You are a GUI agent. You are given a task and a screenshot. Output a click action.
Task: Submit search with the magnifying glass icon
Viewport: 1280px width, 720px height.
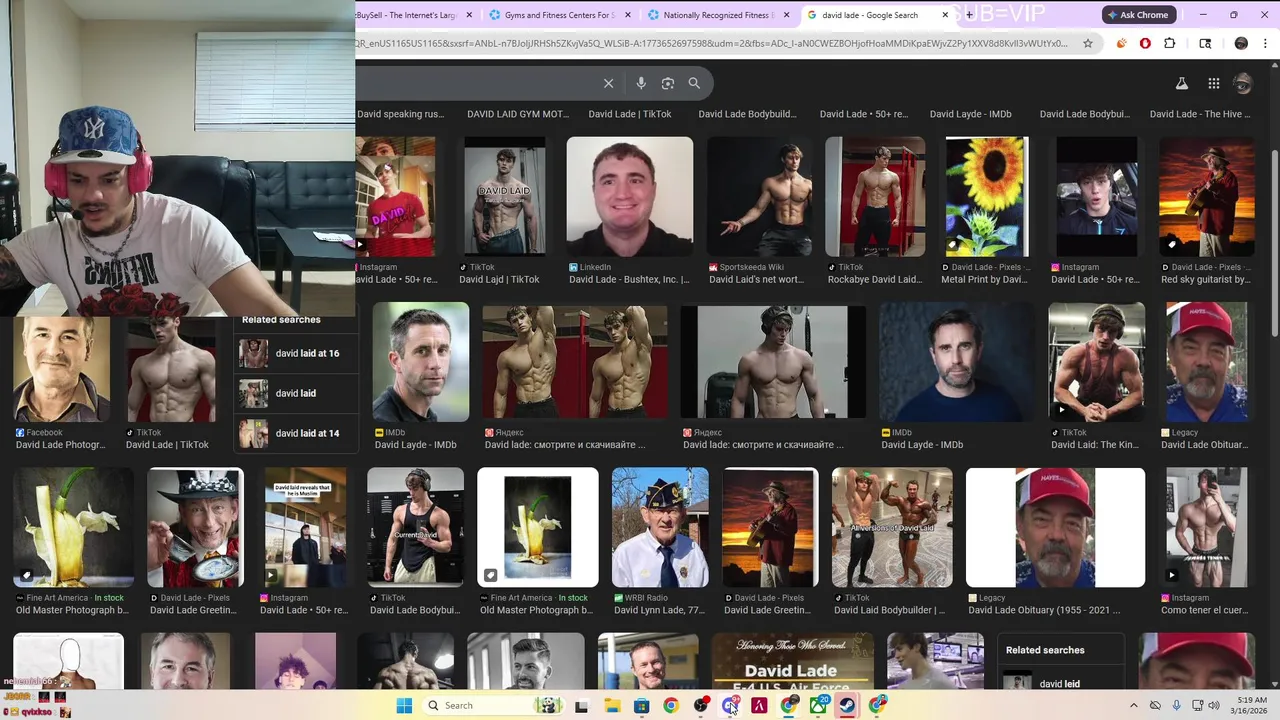pyautogui.click(x=694, y=83)
